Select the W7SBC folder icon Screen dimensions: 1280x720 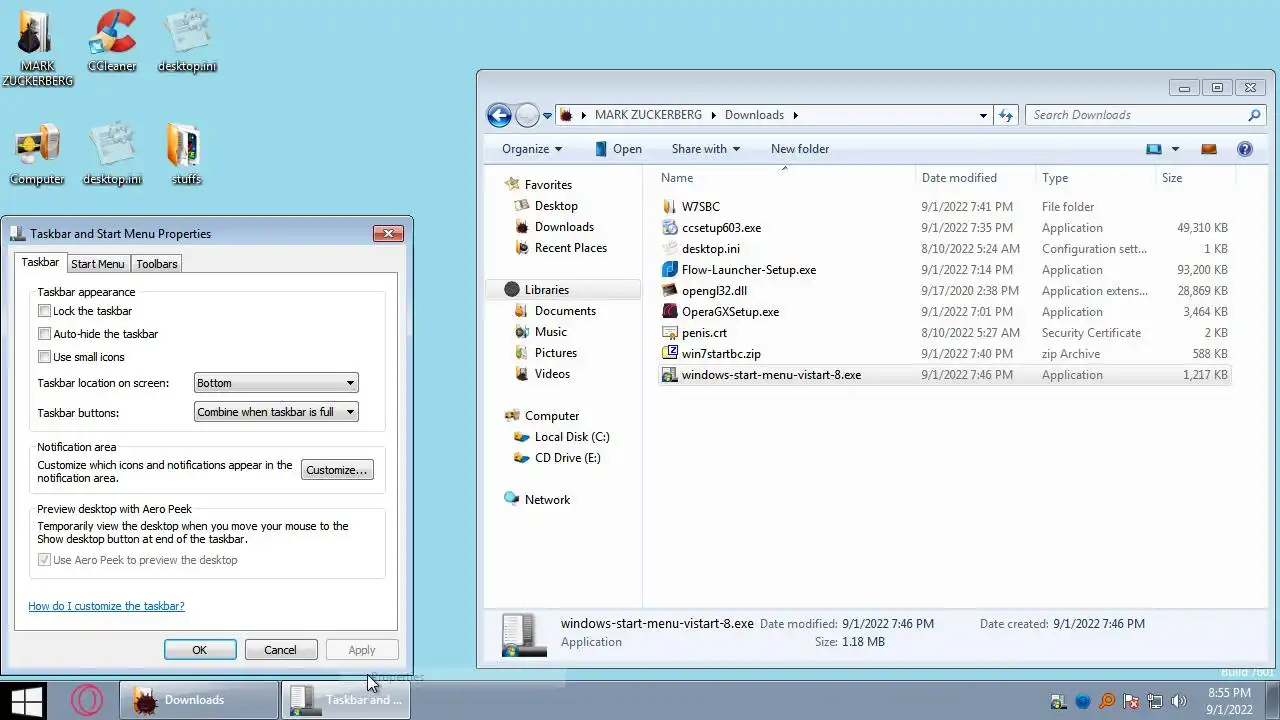click(x=670, y=207)
